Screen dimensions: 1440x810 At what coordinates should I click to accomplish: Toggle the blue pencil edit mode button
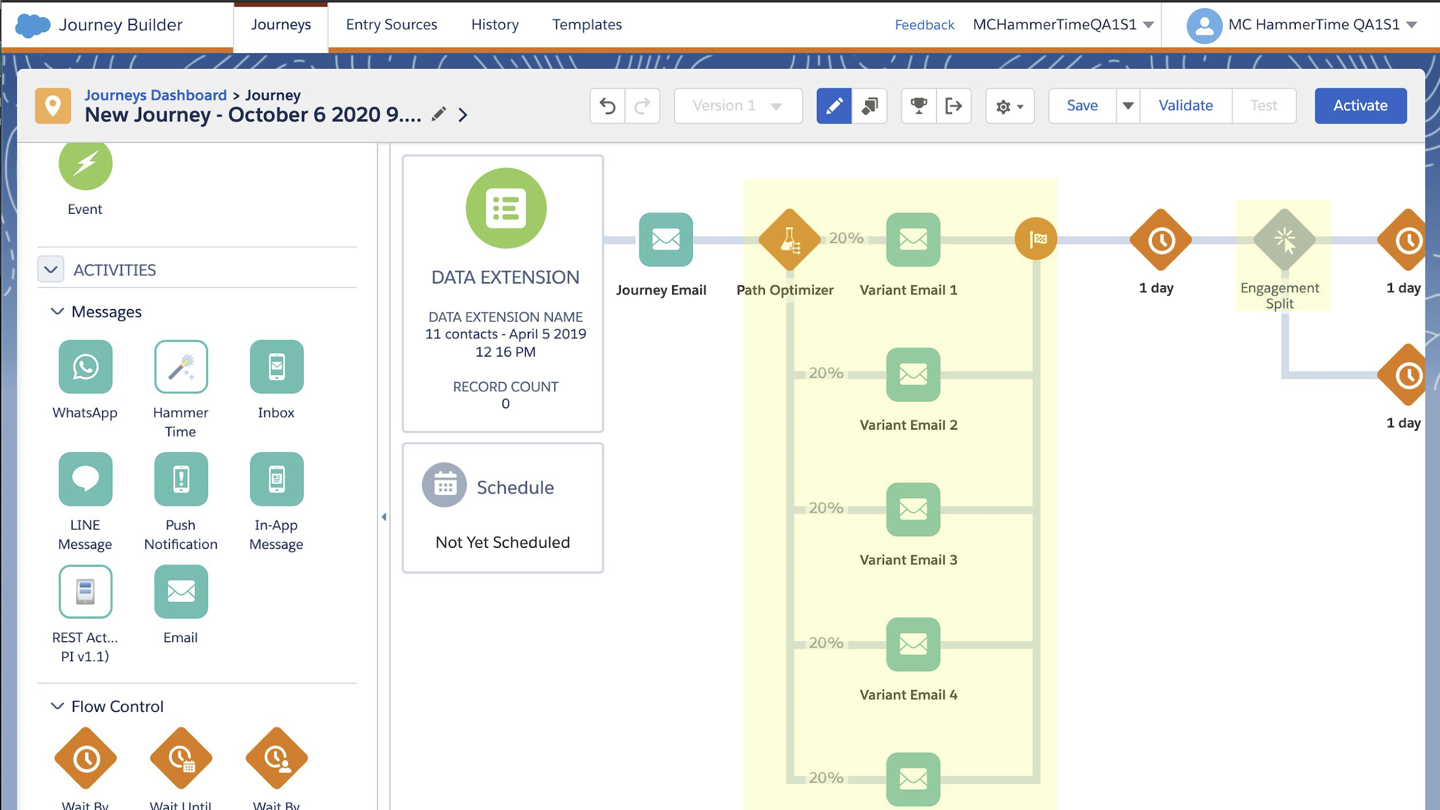(834, 106)
